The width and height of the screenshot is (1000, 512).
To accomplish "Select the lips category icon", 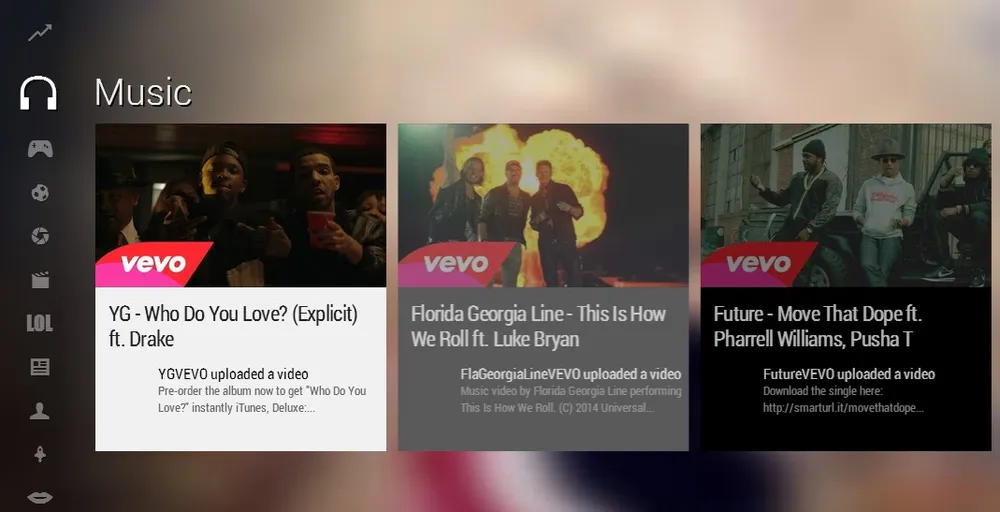I will point(40,497).
